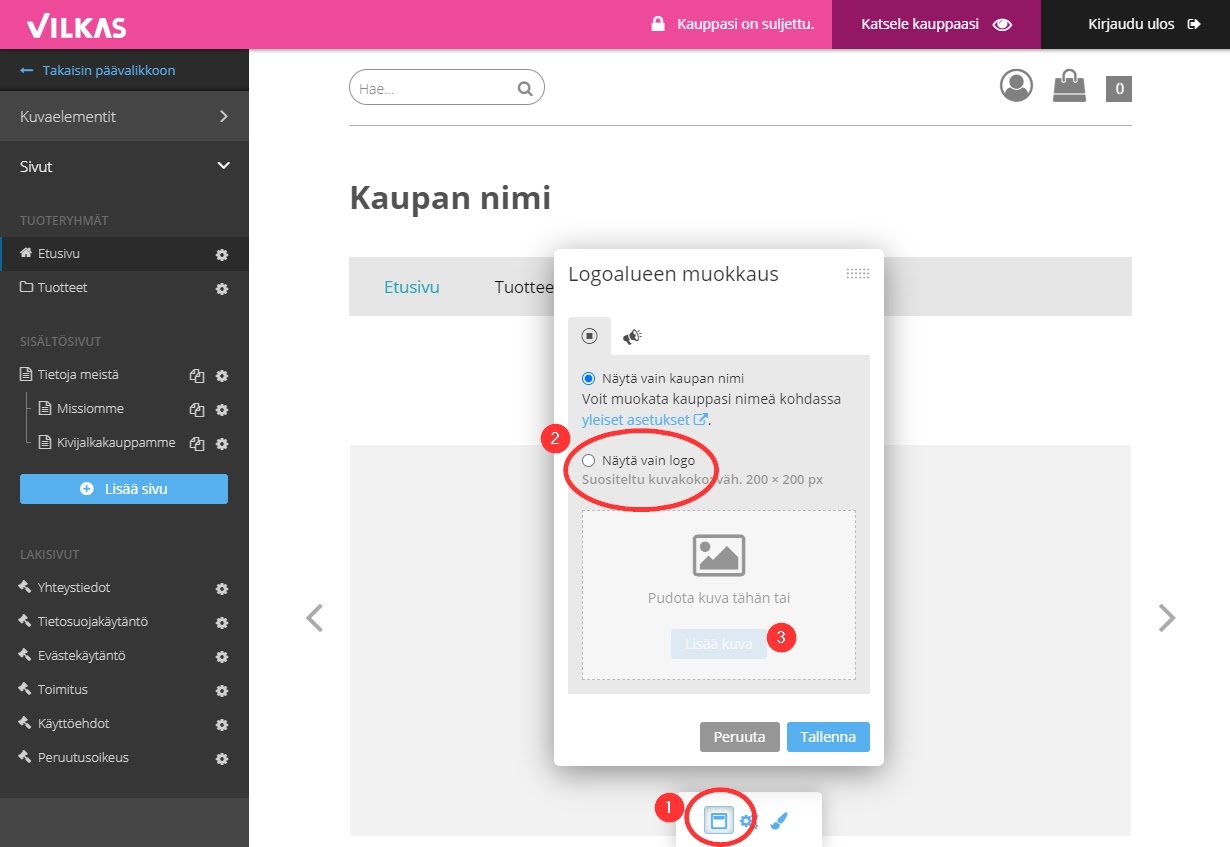Open logo area layout editor icon
Screen dimensions: 1230x847
click(x=717, y=821)
